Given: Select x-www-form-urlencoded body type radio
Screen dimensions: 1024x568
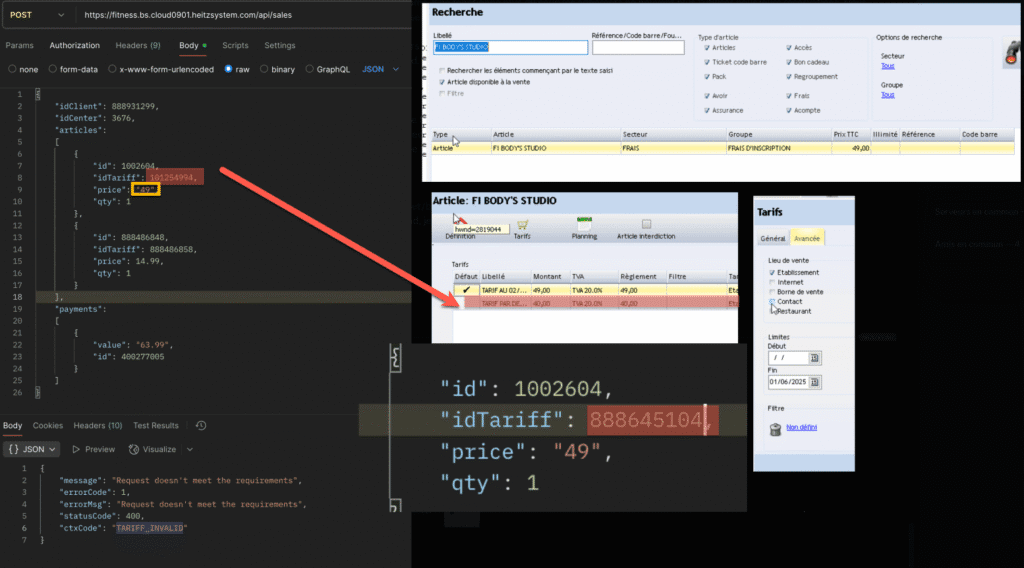Looking at the screenshot, I should click(x=112, y=69).
